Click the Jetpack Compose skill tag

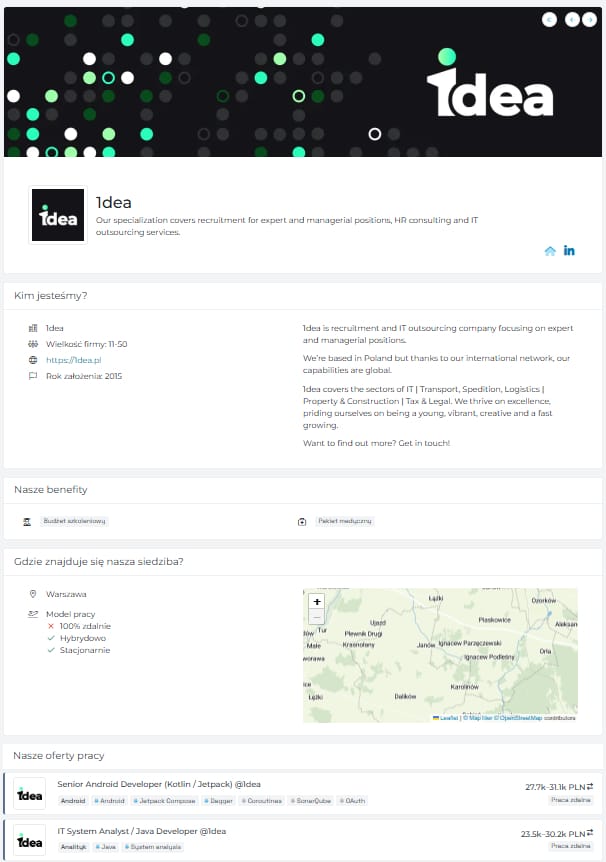[x=166, y=801]
